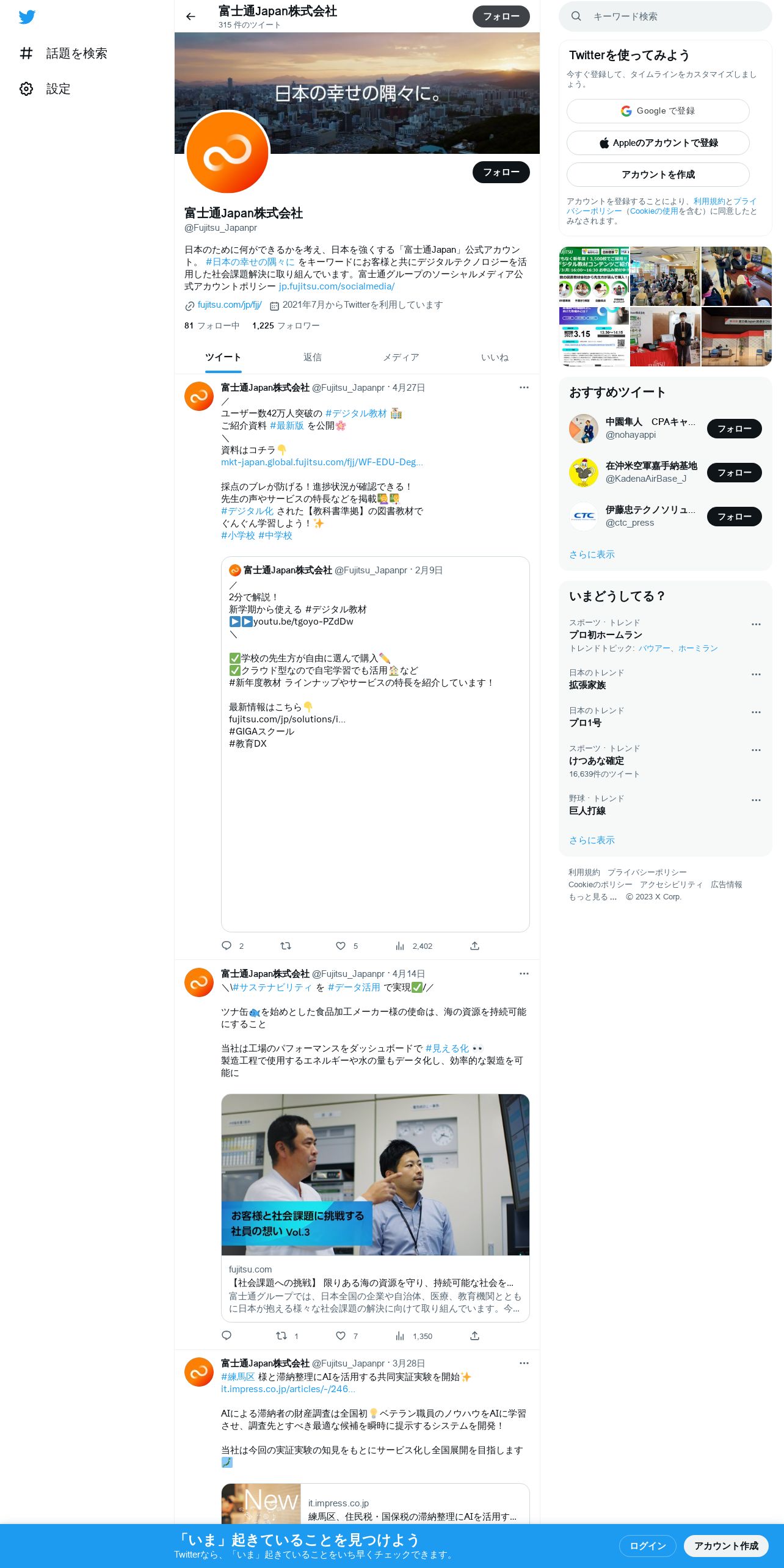Screen dimensions: 784x1568
Task: Click #日本の幸せの隅々に hashtag in bio
Action: point(250,262)
